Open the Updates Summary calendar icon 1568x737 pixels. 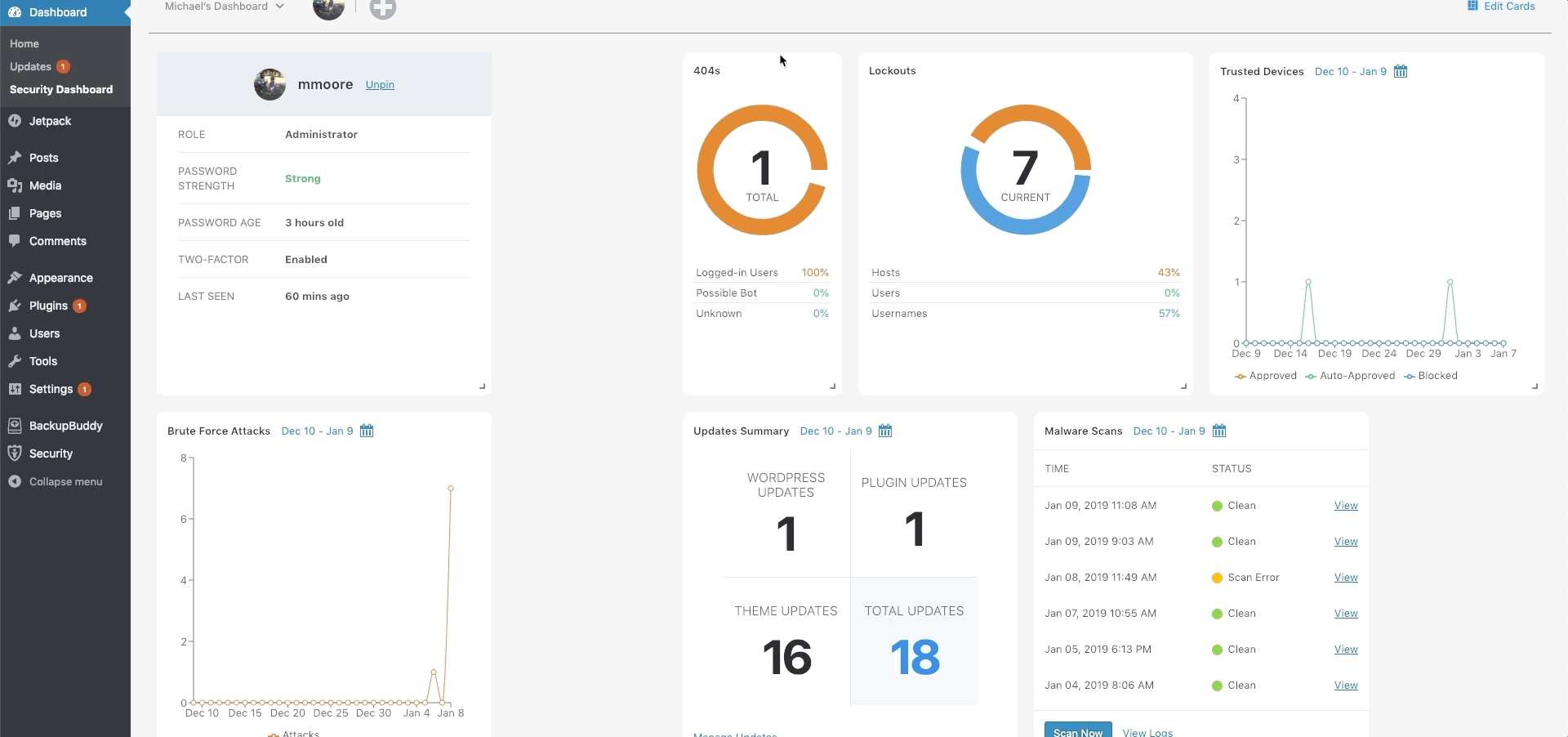pyautogui.click(x=885, y=431)
